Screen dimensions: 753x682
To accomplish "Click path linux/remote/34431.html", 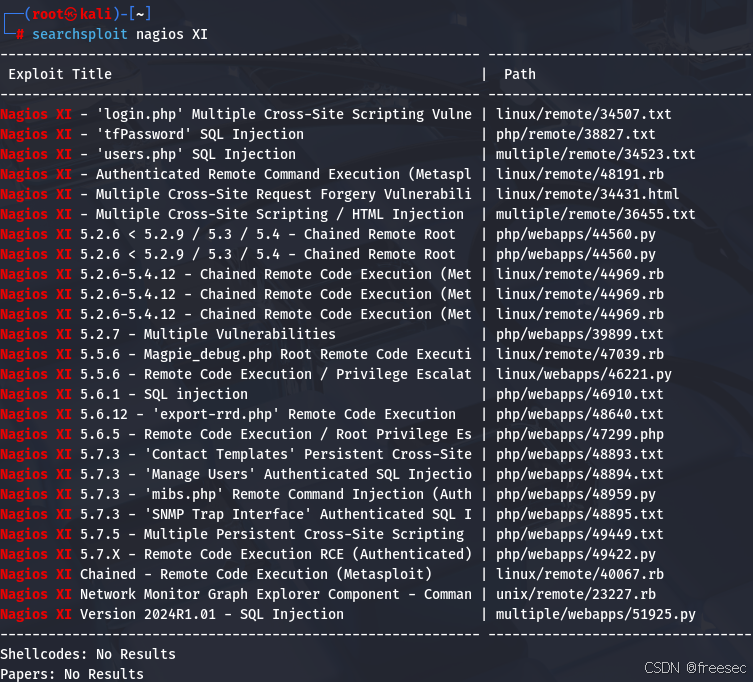I will 587,194.
